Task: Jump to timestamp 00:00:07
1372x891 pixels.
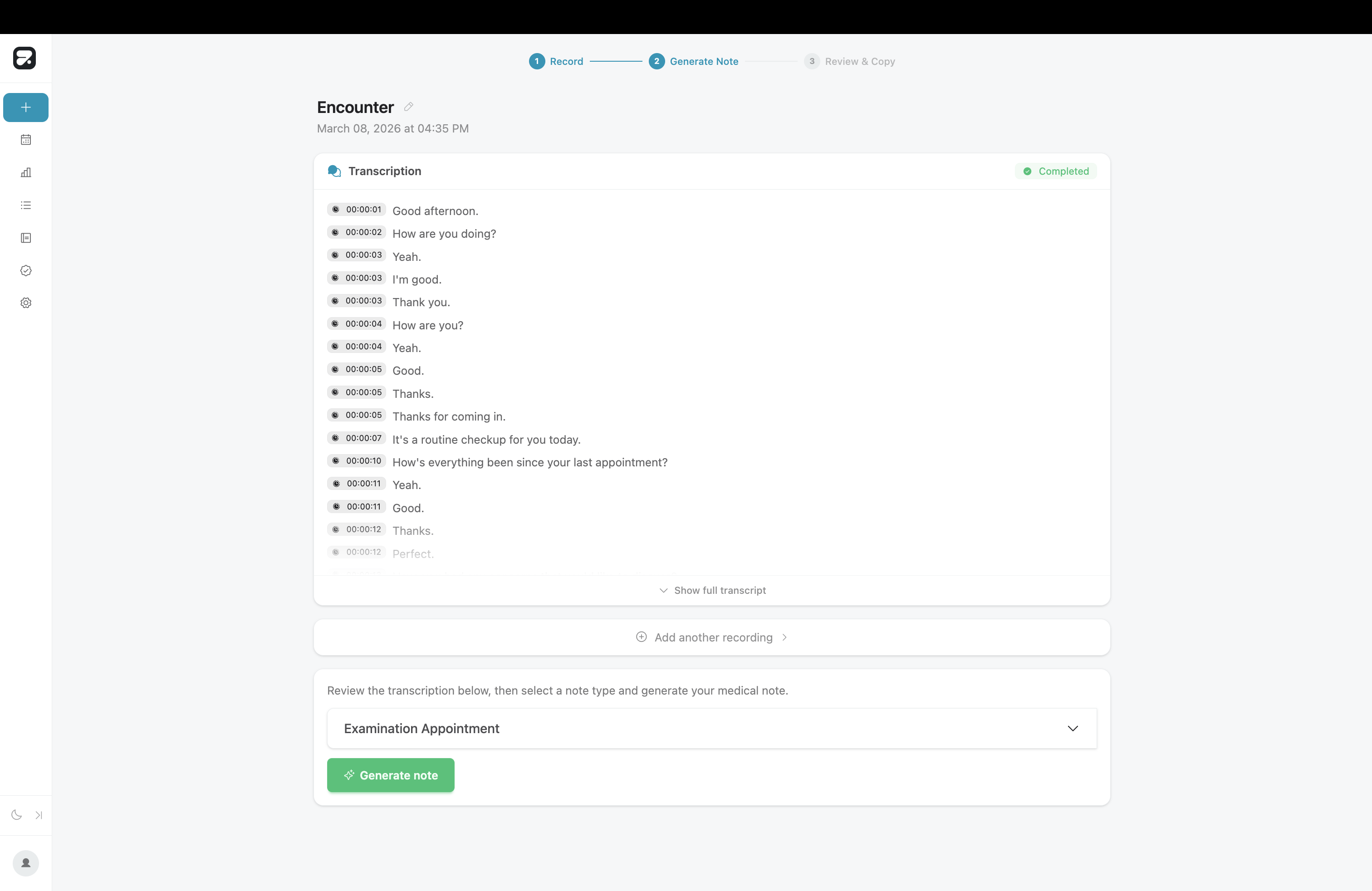Action: click(357, 438)
